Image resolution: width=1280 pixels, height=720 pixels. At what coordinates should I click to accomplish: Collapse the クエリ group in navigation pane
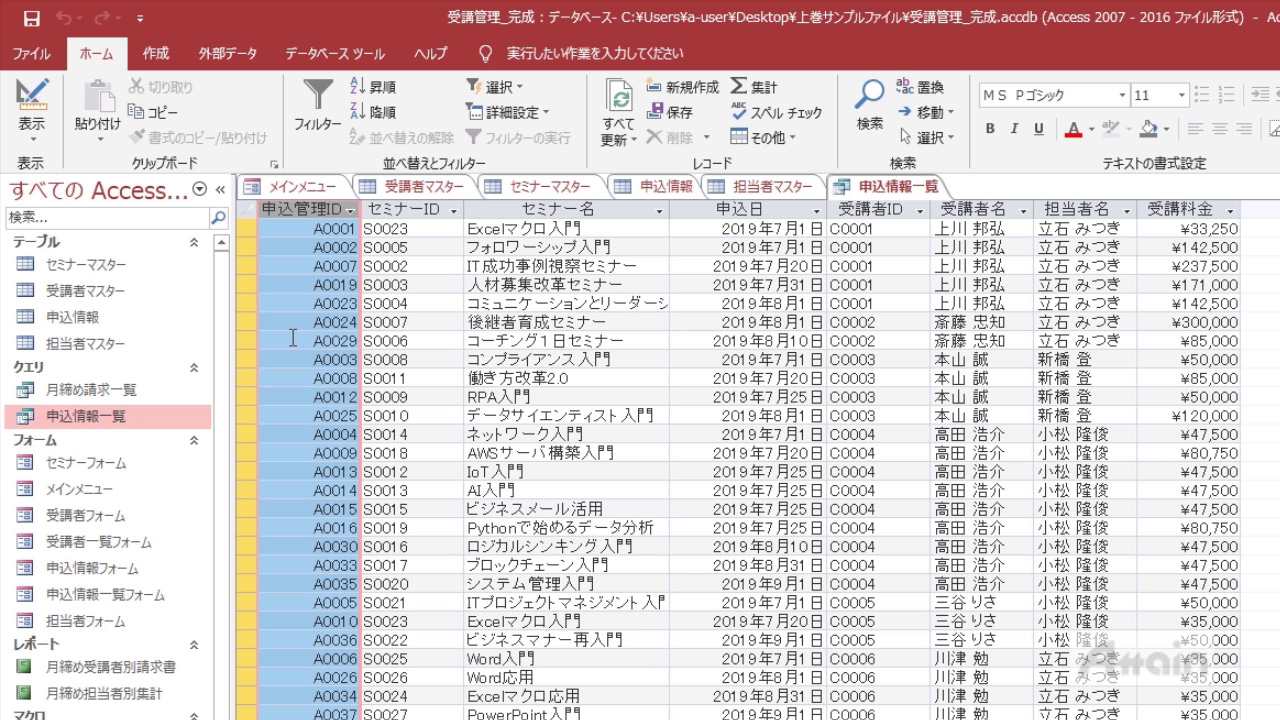[x=194, y=368]
